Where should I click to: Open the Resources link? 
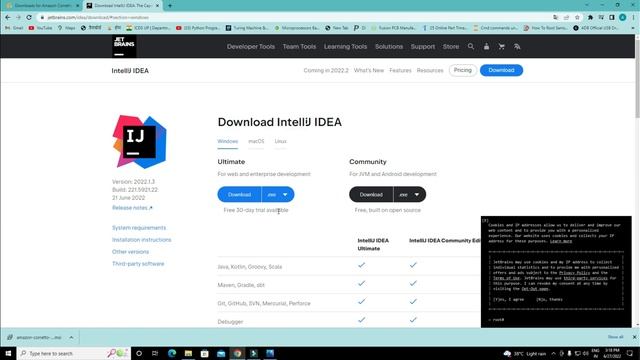[x=430, y=70]
